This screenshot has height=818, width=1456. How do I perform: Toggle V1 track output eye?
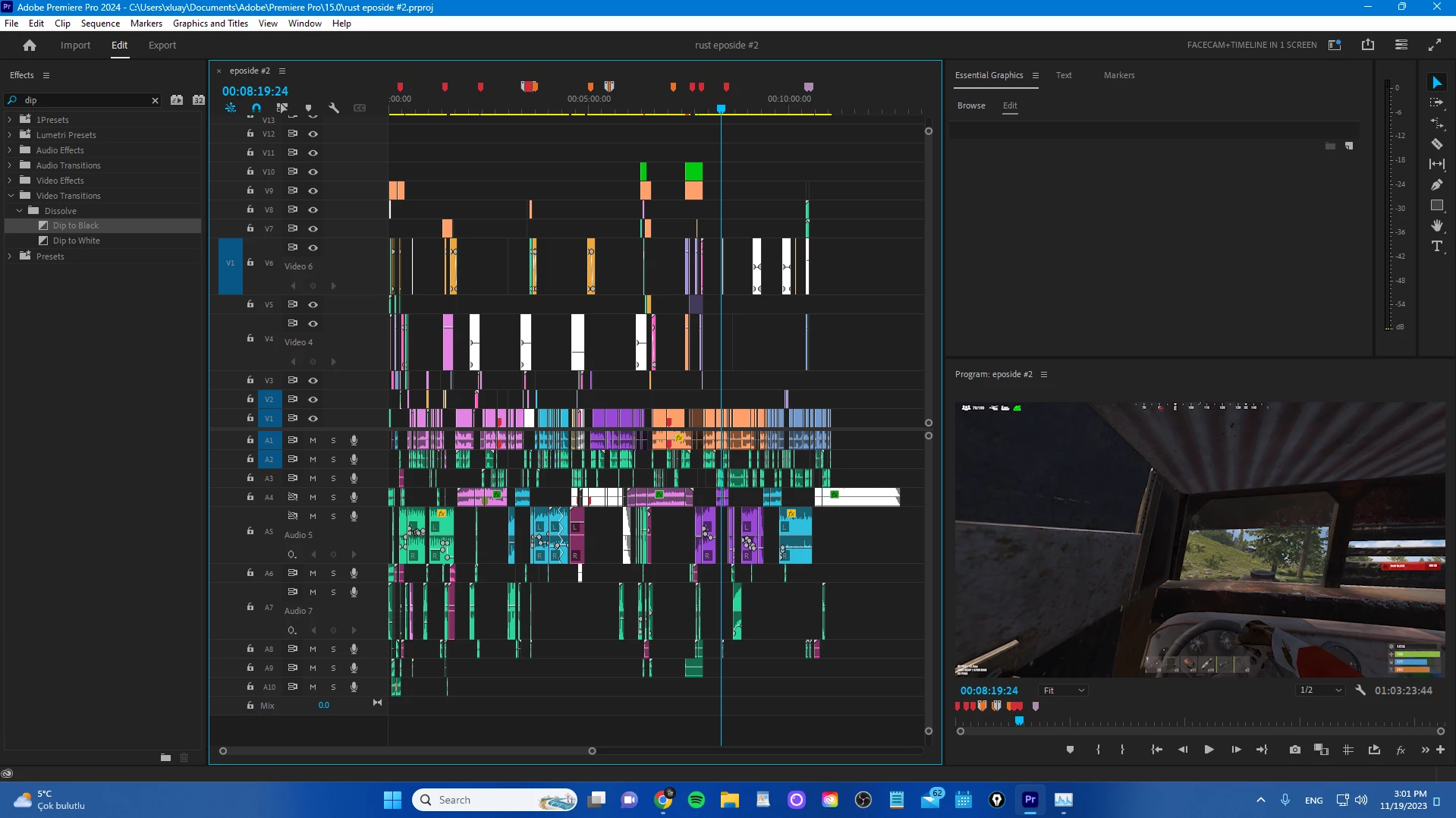pyautogui.click(x=313, y=419)
